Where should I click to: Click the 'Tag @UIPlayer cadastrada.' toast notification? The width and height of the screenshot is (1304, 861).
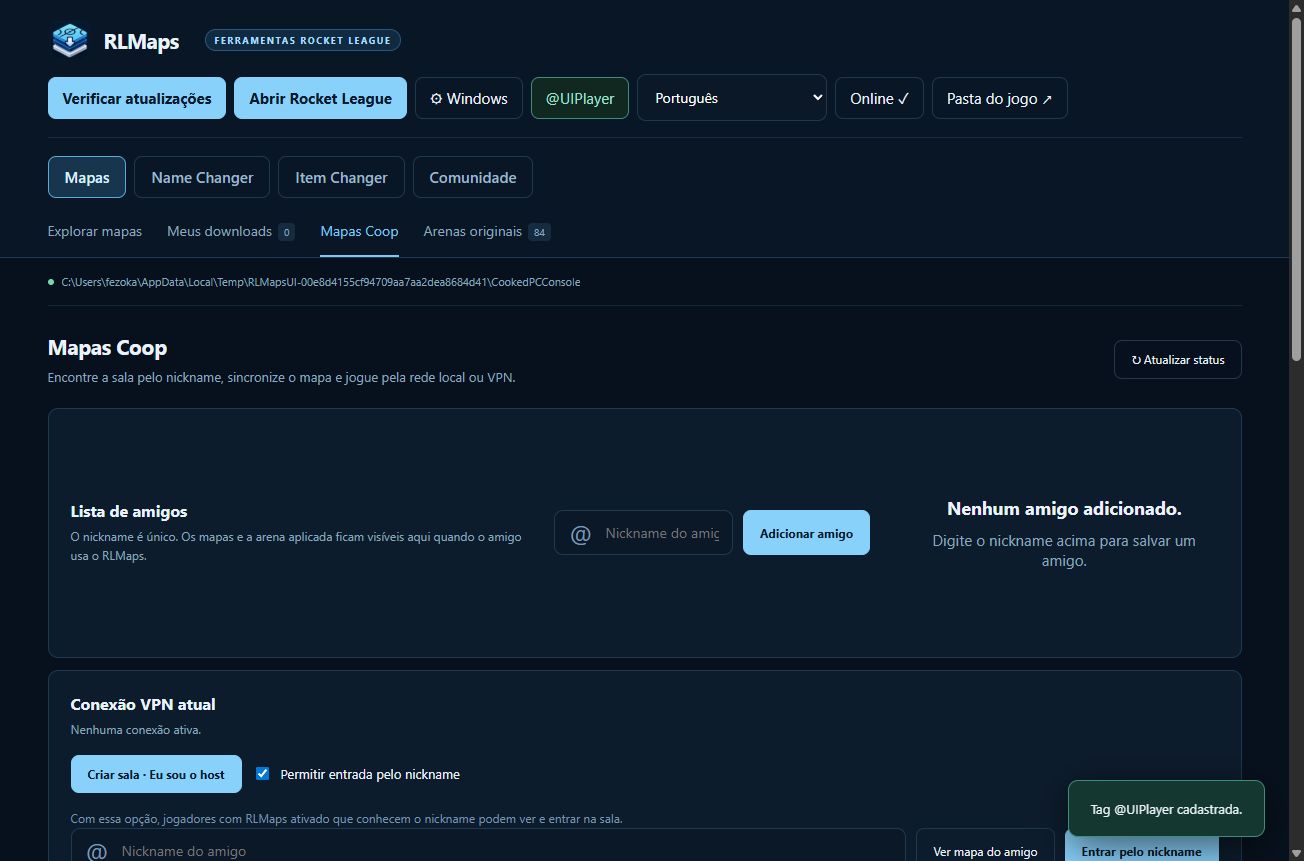[1166, 809]
